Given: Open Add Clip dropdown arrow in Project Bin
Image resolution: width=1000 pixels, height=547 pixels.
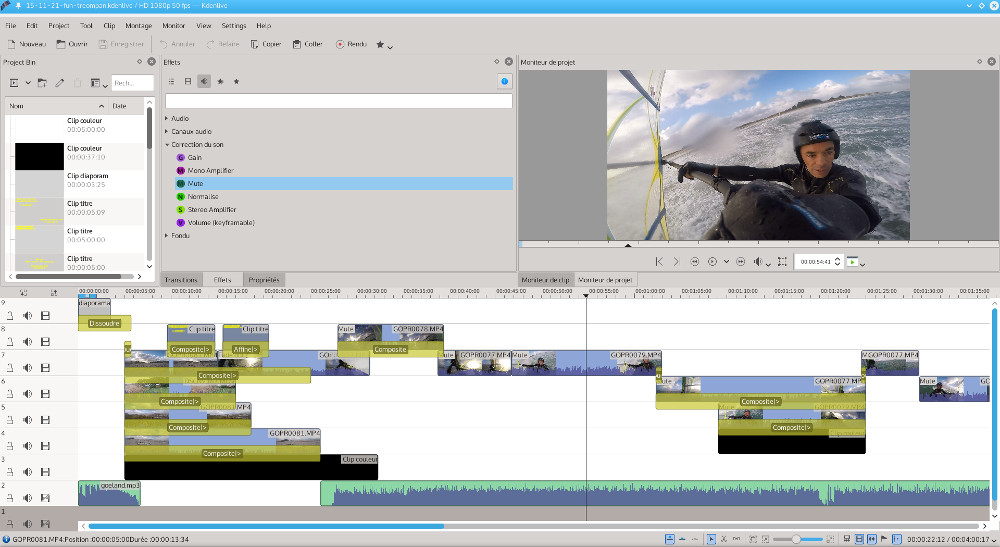Looking at the screenshot, I should (x=28, y=83).
